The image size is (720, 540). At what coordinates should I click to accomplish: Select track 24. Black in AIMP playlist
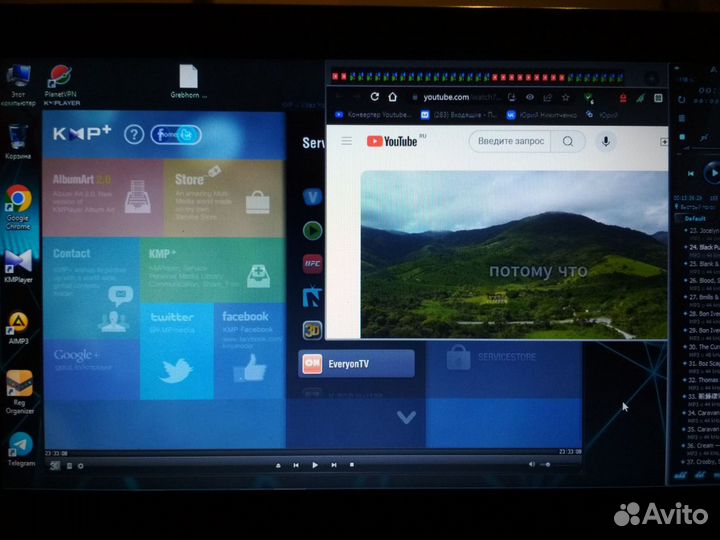coord(702,247)
